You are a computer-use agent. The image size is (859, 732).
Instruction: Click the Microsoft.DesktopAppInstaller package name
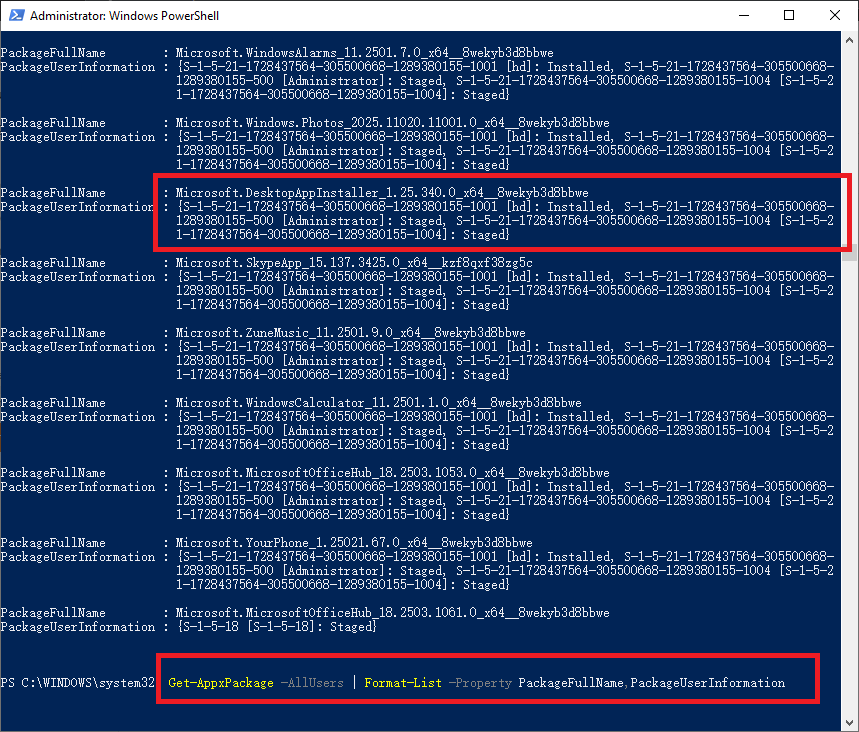pyautogui.click(x=382, y=193)
